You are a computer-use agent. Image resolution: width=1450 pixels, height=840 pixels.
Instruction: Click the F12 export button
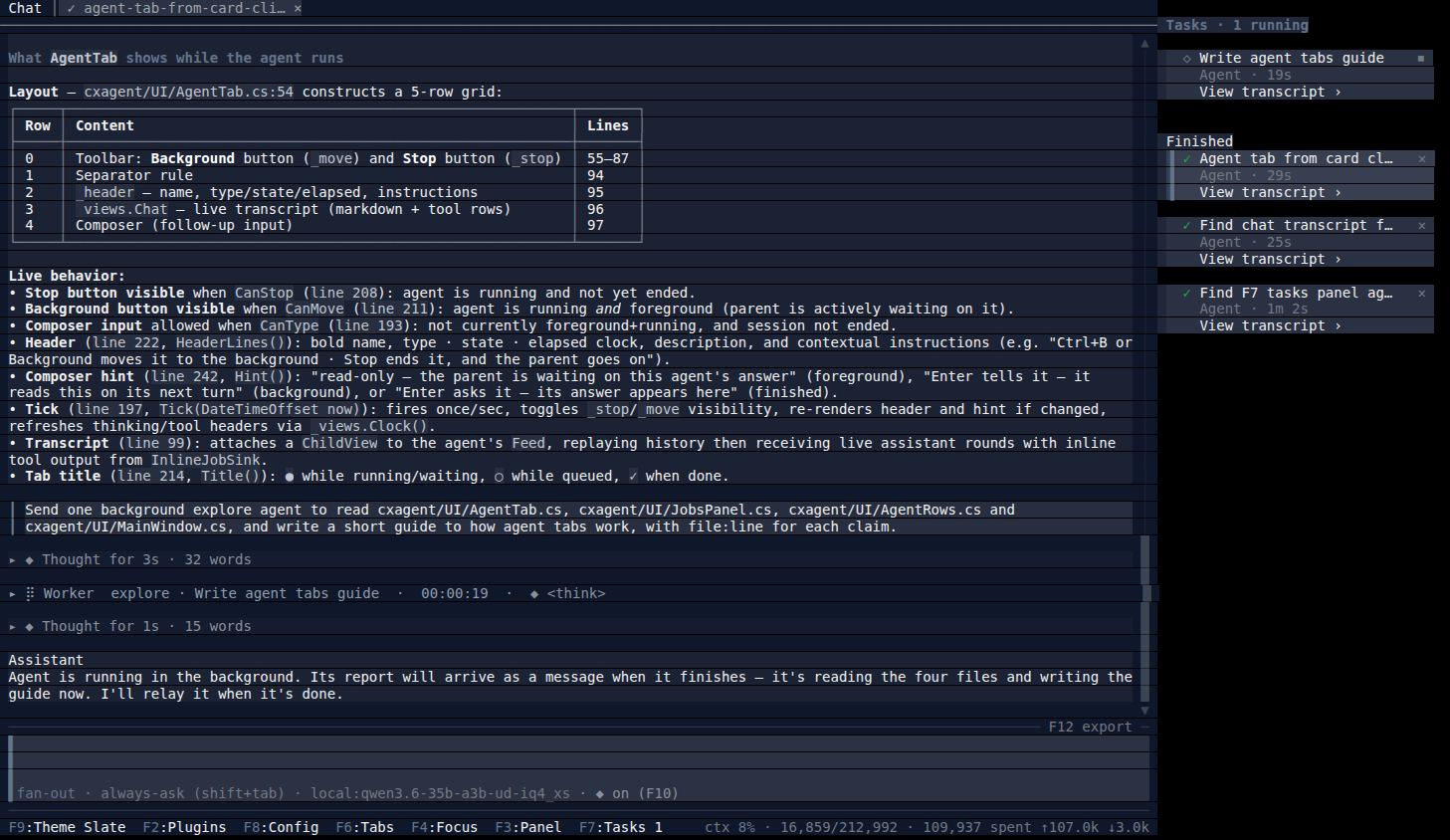(1090, 728)
